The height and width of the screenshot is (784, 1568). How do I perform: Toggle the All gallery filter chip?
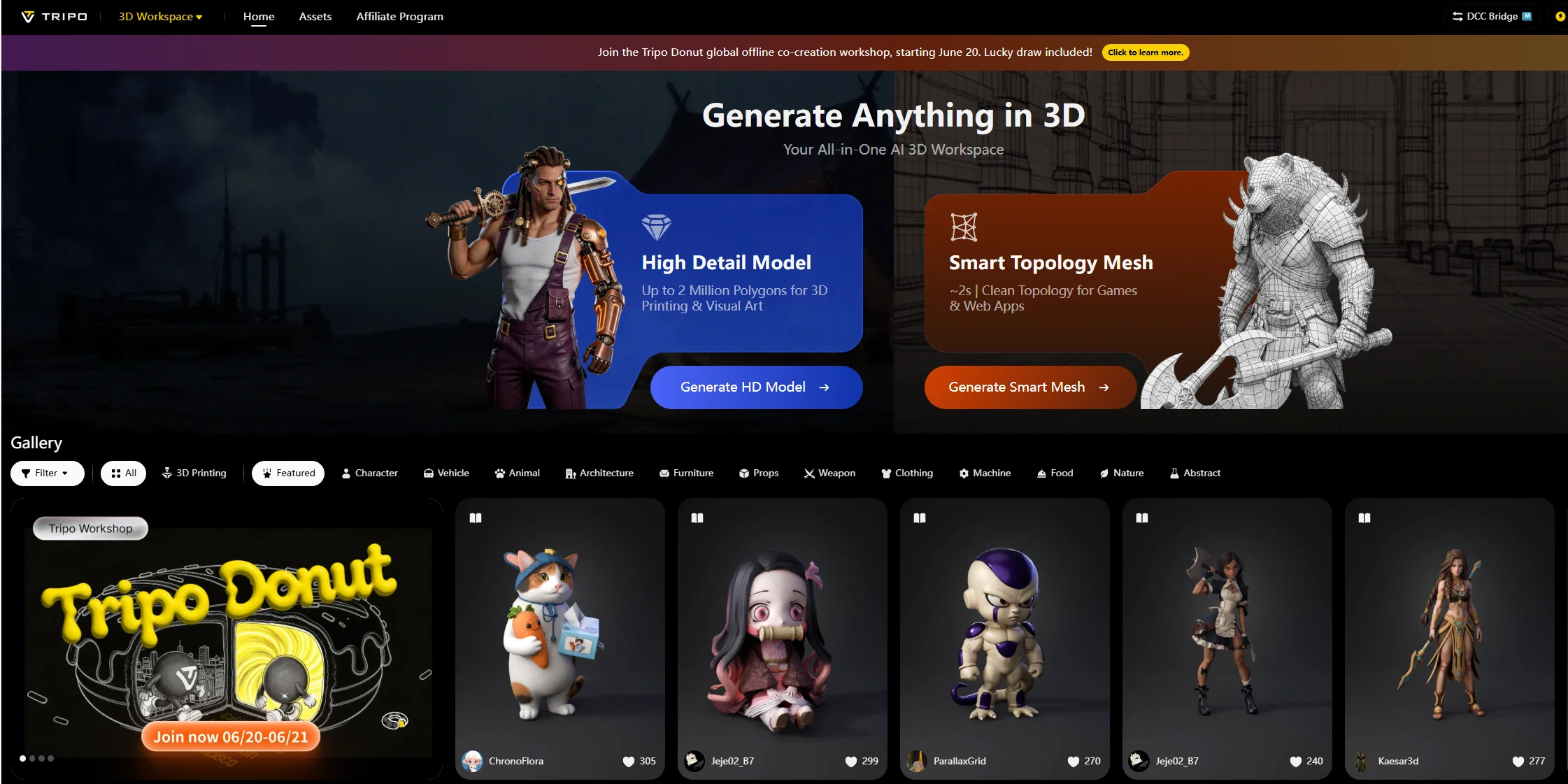tap(123, 473)
